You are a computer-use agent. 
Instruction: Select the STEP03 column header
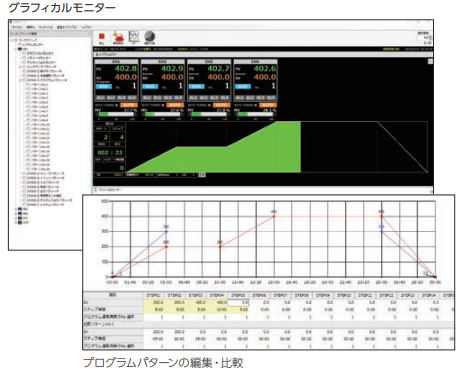point(196,295)
